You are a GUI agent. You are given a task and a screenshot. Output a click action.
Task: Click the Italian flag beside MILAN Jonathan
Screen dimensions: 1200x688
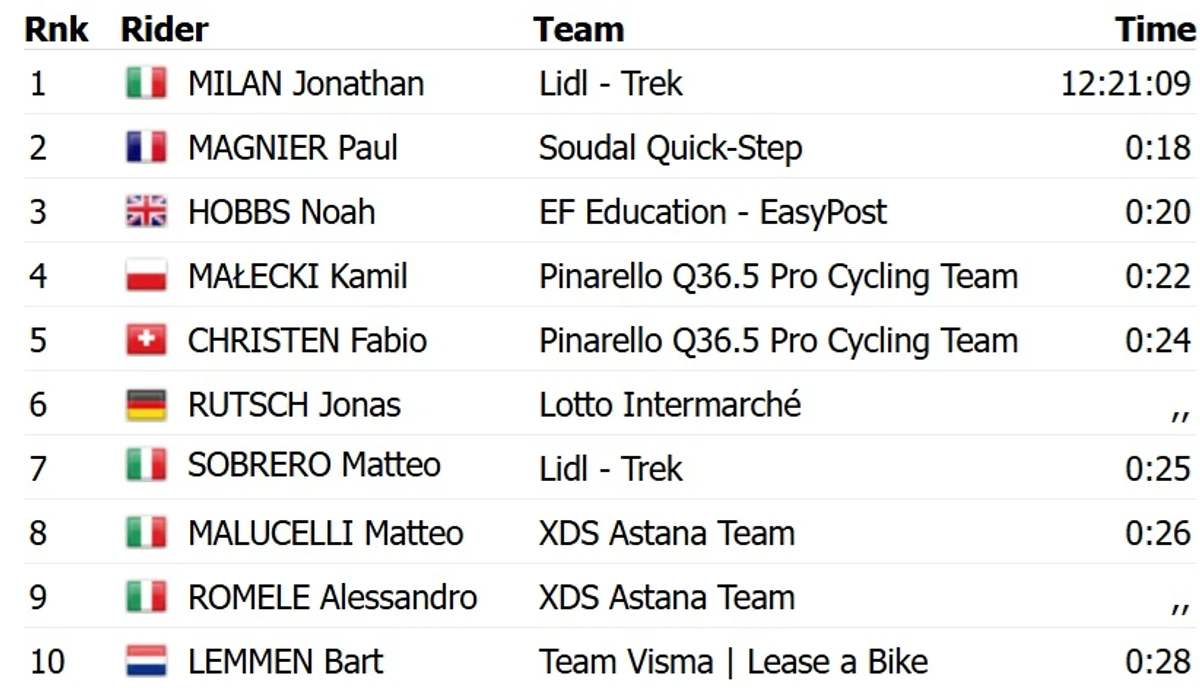point(146,83)
